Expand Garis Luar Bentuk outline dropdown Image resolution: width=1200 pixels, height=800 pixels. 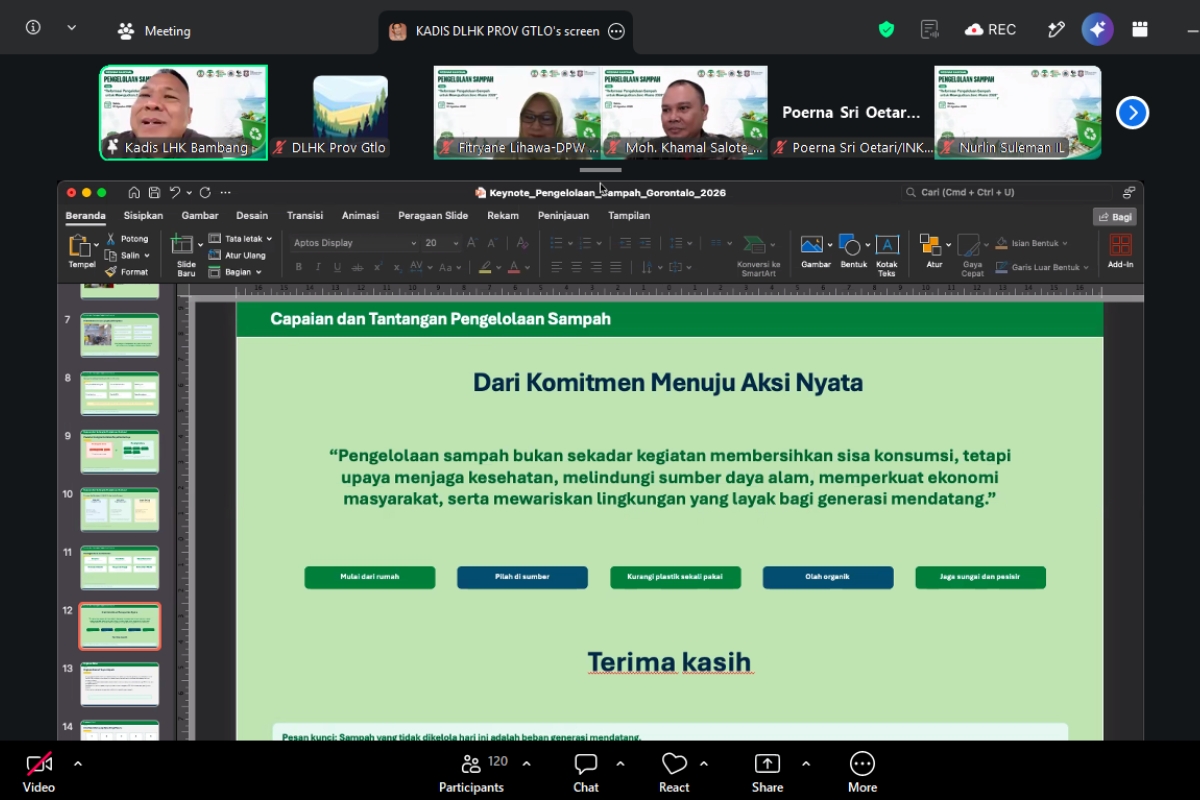click(x=1085, y=267)
